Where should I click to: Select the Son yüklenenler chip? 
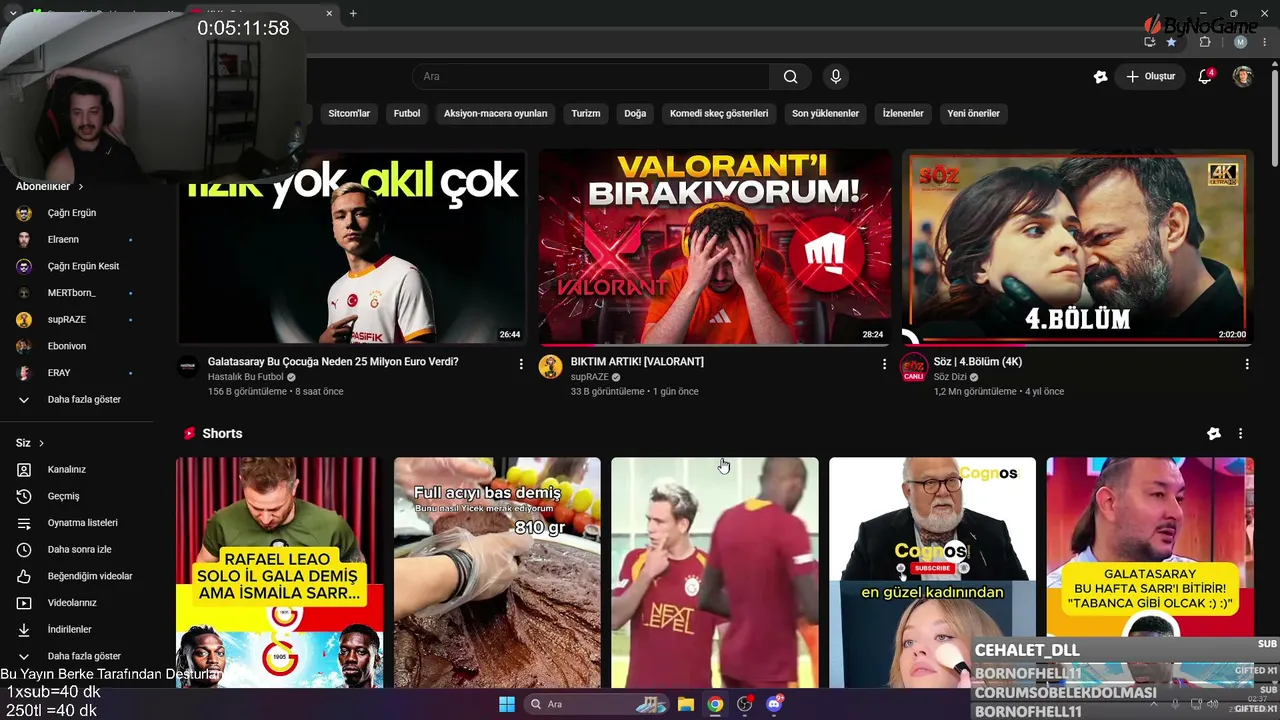click(825, 114)
